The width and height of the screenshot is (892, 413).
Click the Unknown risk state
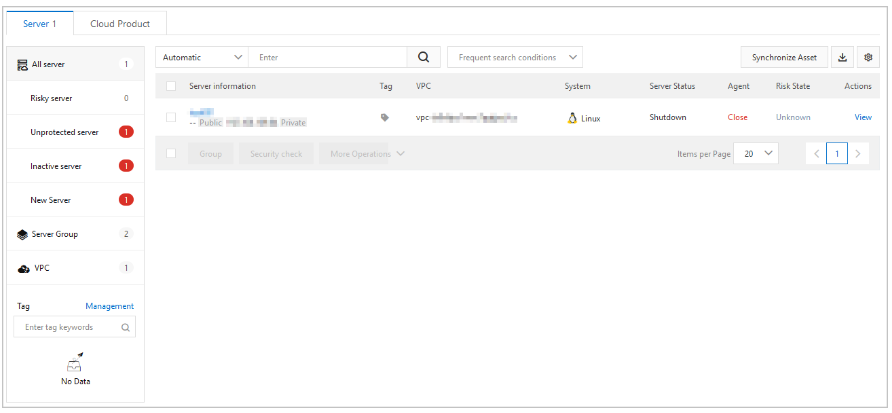(x=793, y=117)
